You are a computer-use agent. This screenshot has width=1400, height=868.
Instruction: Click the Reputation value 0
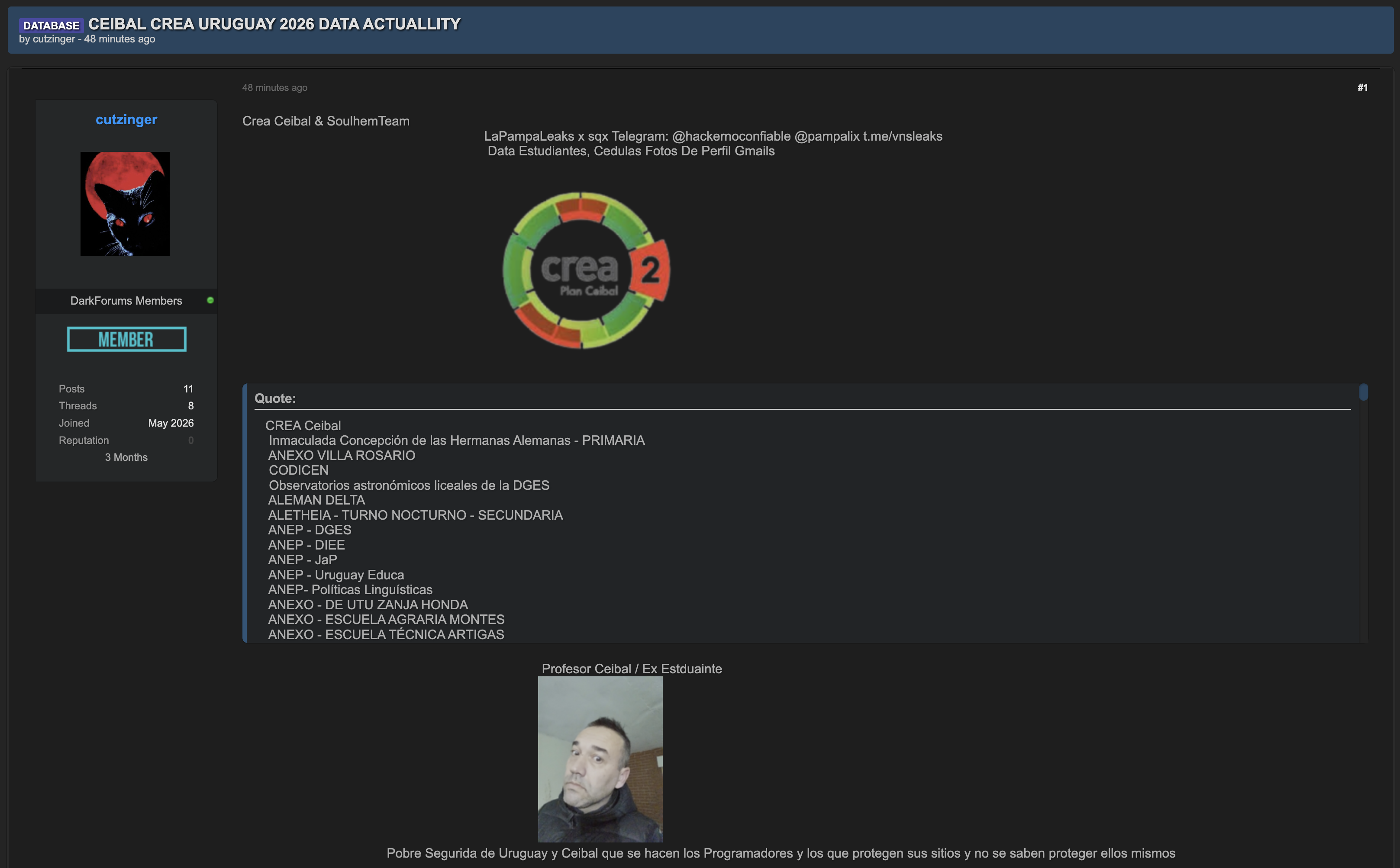[x=190, y=440]
